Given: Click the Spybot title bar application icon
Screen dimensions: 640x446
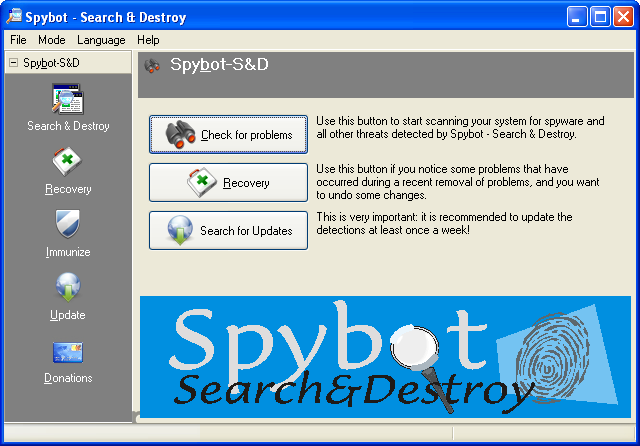Looking at the screenshot, I should (x=14, y=17).
